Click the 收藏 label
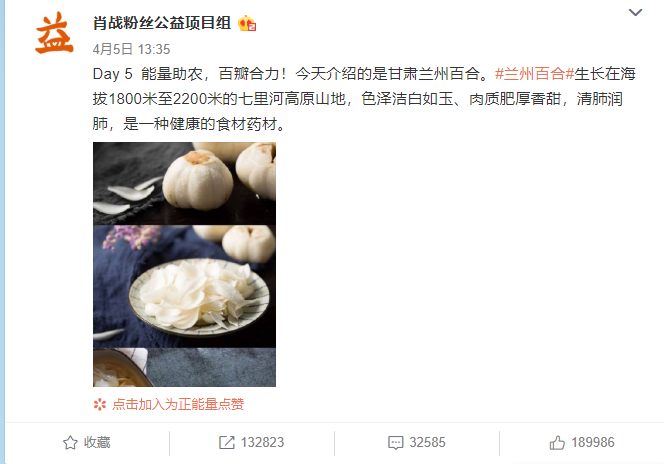This screenshot has width=664, height=464. (97, 442)
